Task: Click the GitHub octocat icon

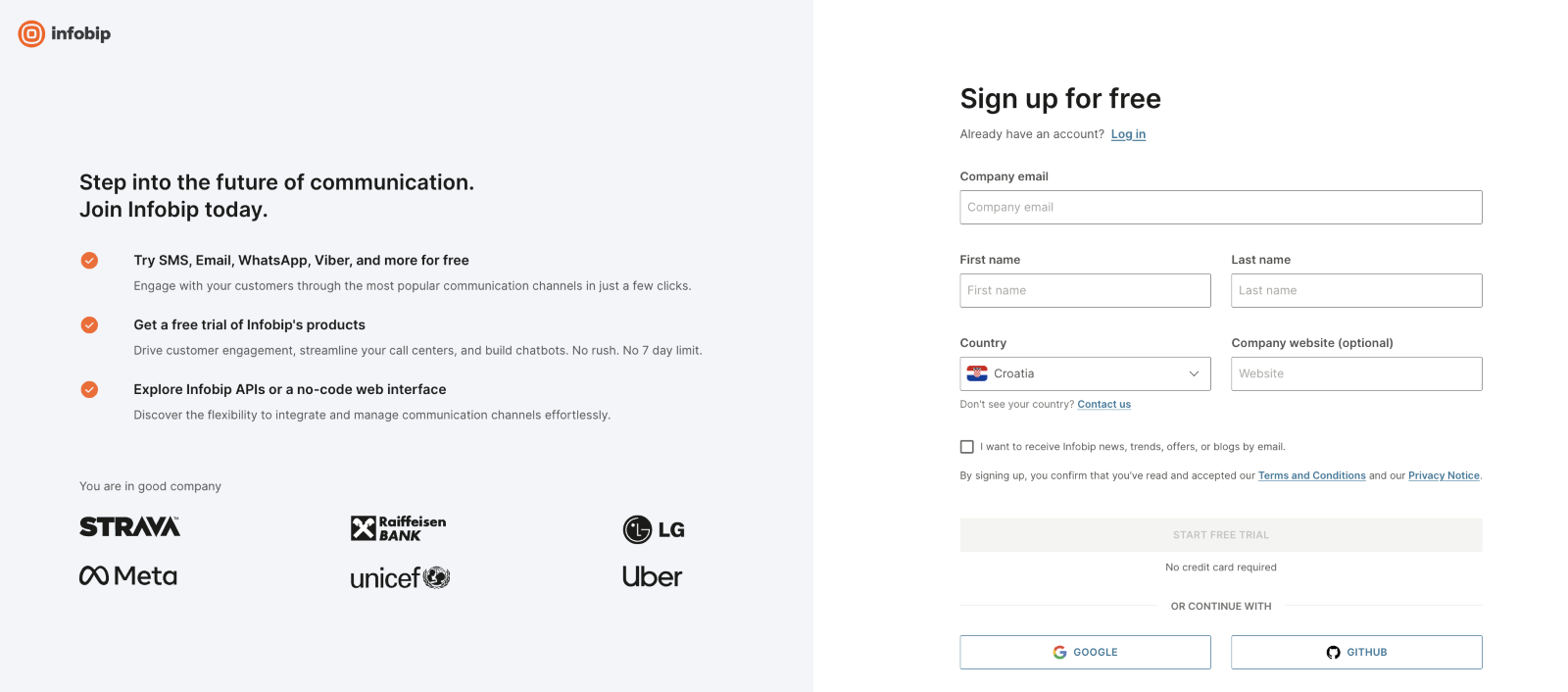Action: pyautogui.click(x=1334, y=651)
